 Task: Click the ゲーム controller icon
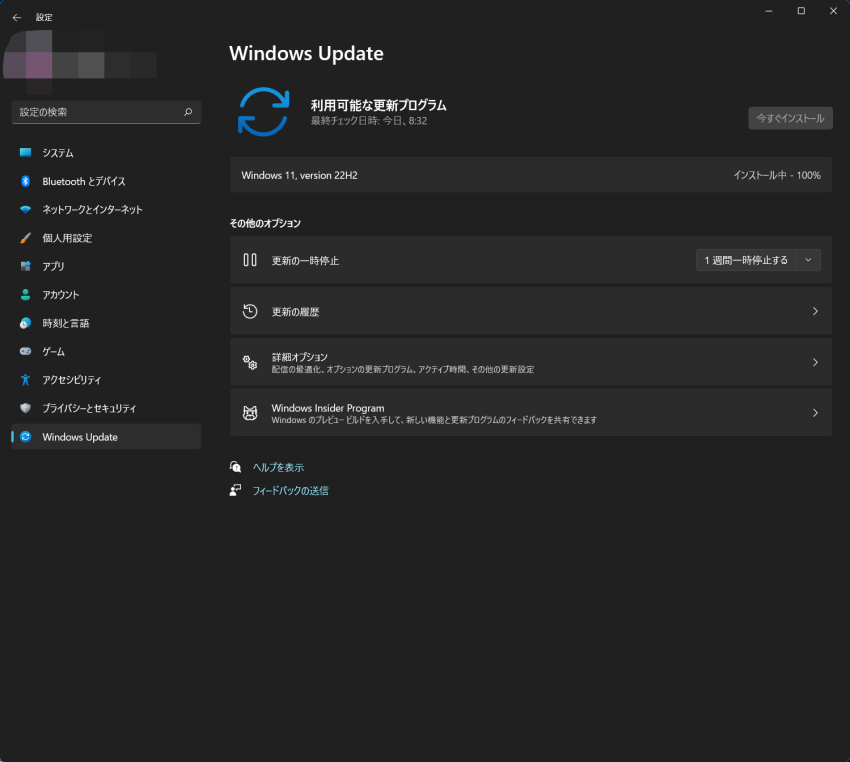[25, 351]
